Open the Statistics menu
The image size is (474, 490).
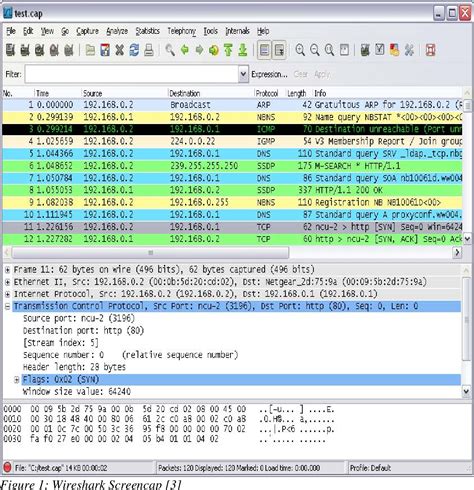point(147,31)
